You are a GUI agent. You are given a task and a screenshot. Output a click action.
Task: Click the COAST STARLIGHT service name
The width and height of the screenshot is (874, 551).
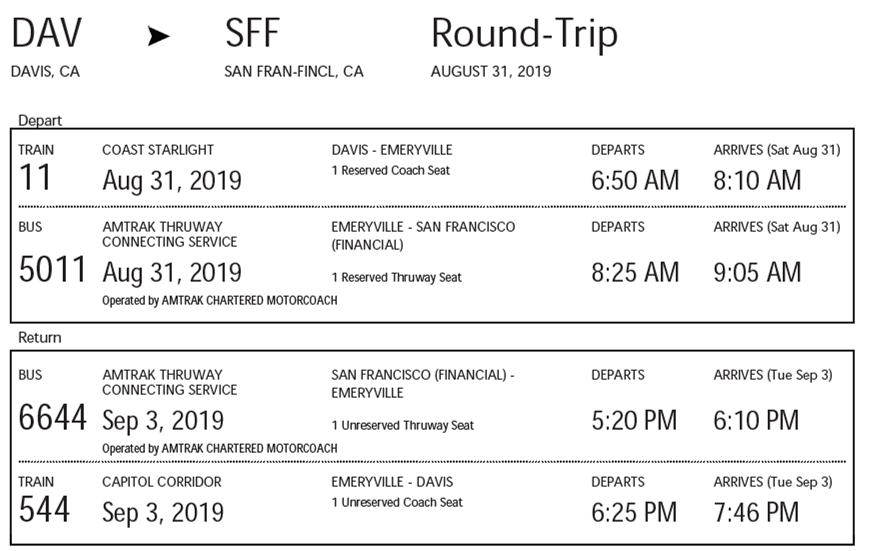[x=158, y=150]
